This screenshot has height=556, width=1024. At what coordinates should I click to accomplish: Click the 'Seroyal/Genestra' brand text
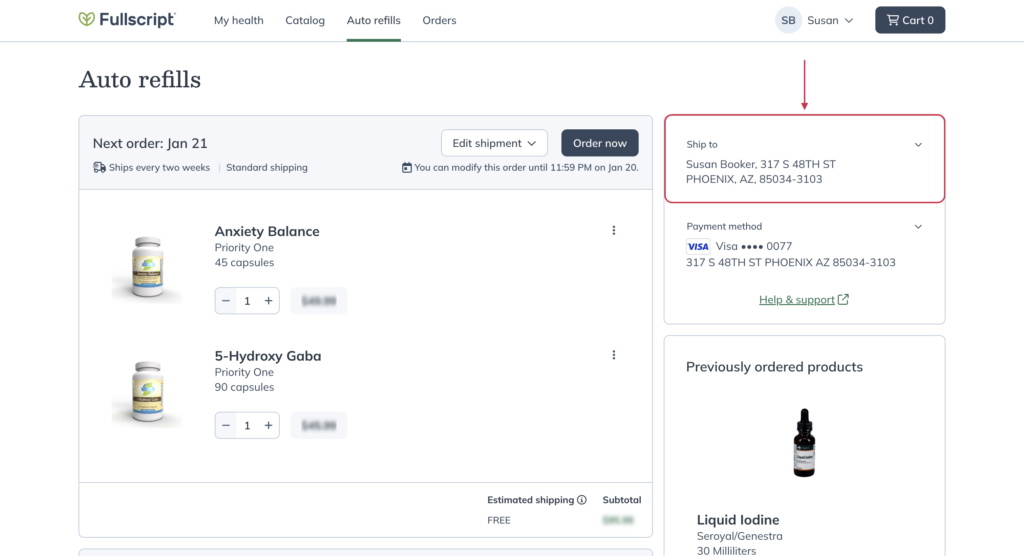[x=739, y=536]
